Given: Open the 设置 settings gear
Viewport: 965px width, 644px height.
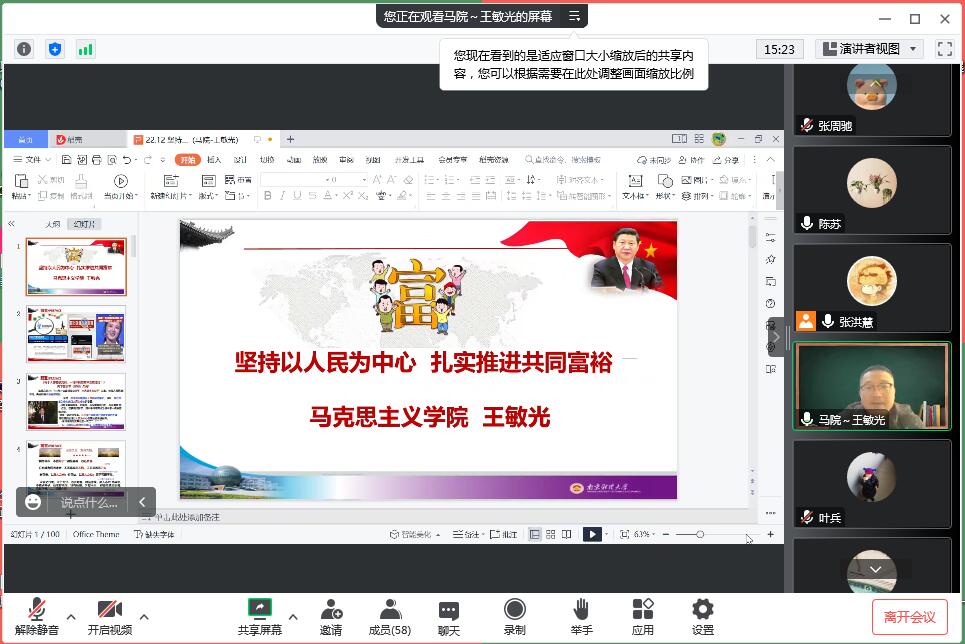Looking at the screenshot, I should click(703, 616).
